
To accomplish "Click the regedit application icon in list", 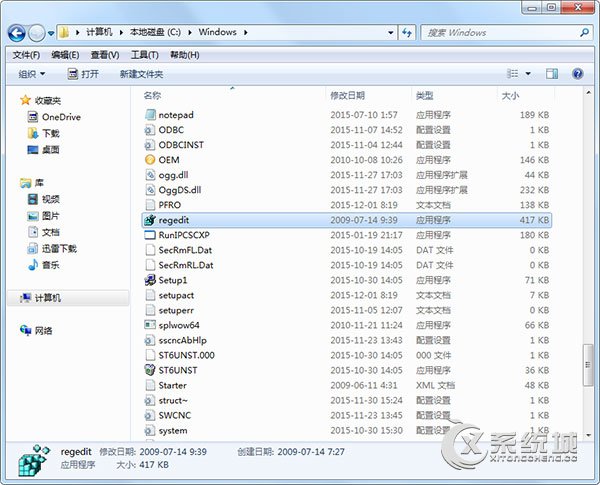I will coord(150,220).
